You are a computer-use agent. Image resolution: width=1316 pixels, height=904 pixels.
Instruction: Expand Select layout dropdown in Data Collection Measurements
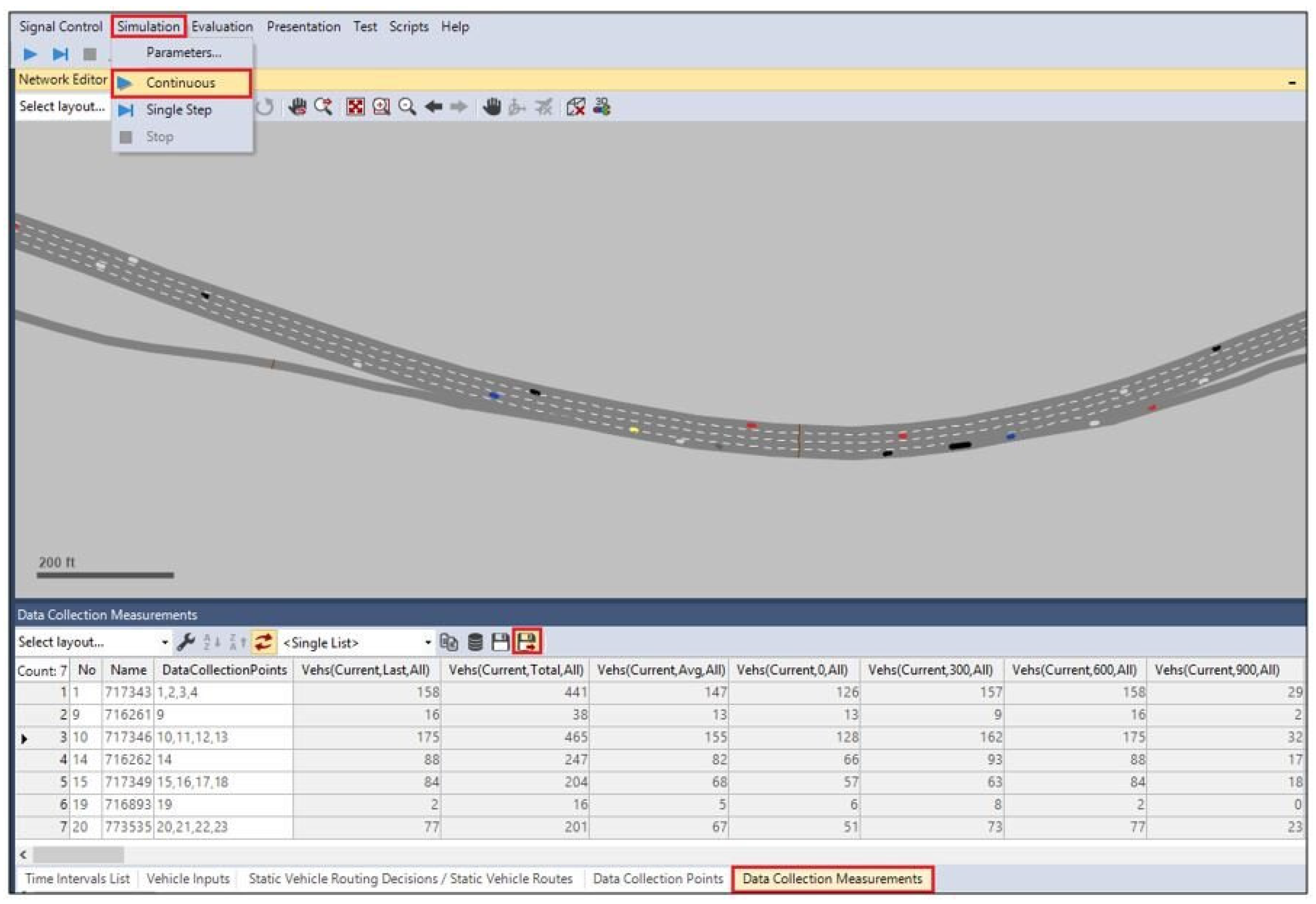(164, 642)
